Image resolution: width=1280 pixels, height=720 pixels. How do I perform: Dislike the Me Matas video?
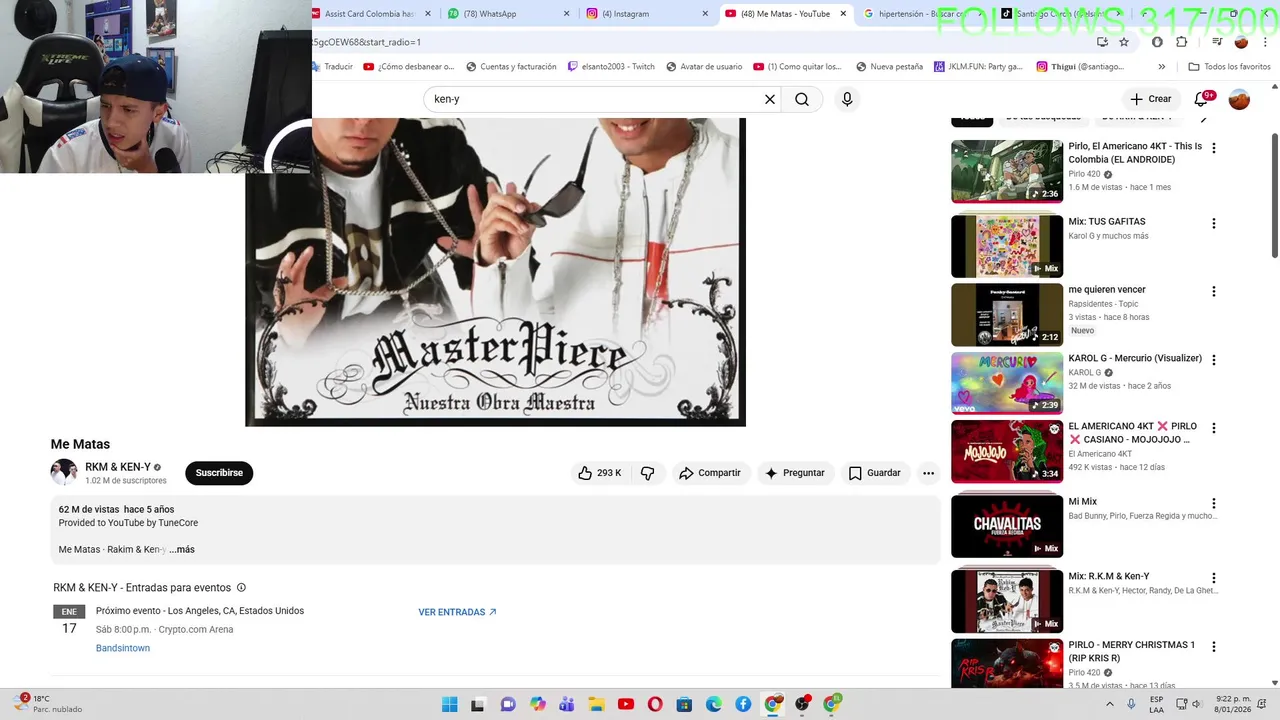[x=648, y=473]
